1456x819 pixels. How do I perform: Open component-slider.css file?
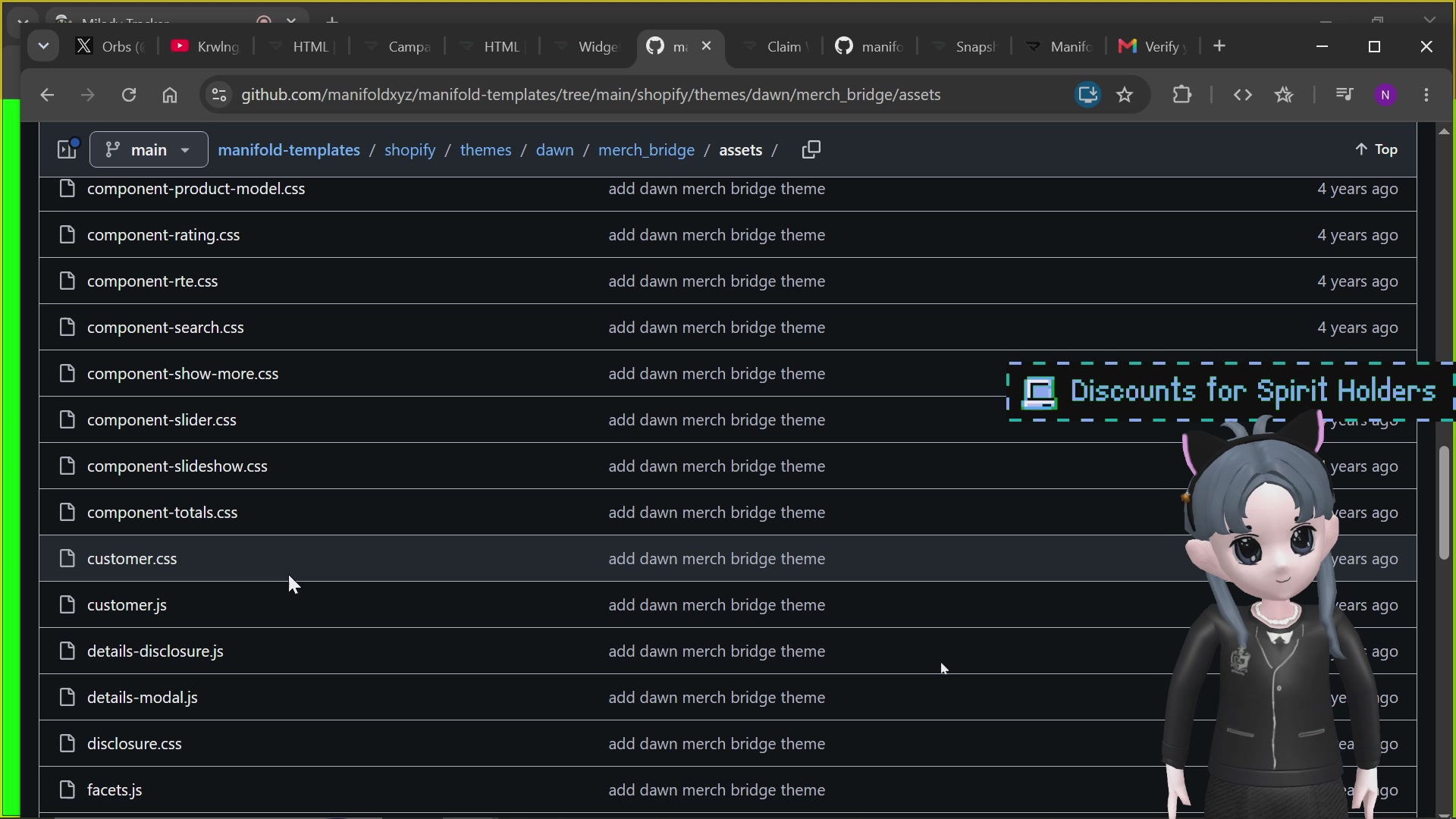coord(162,420)
